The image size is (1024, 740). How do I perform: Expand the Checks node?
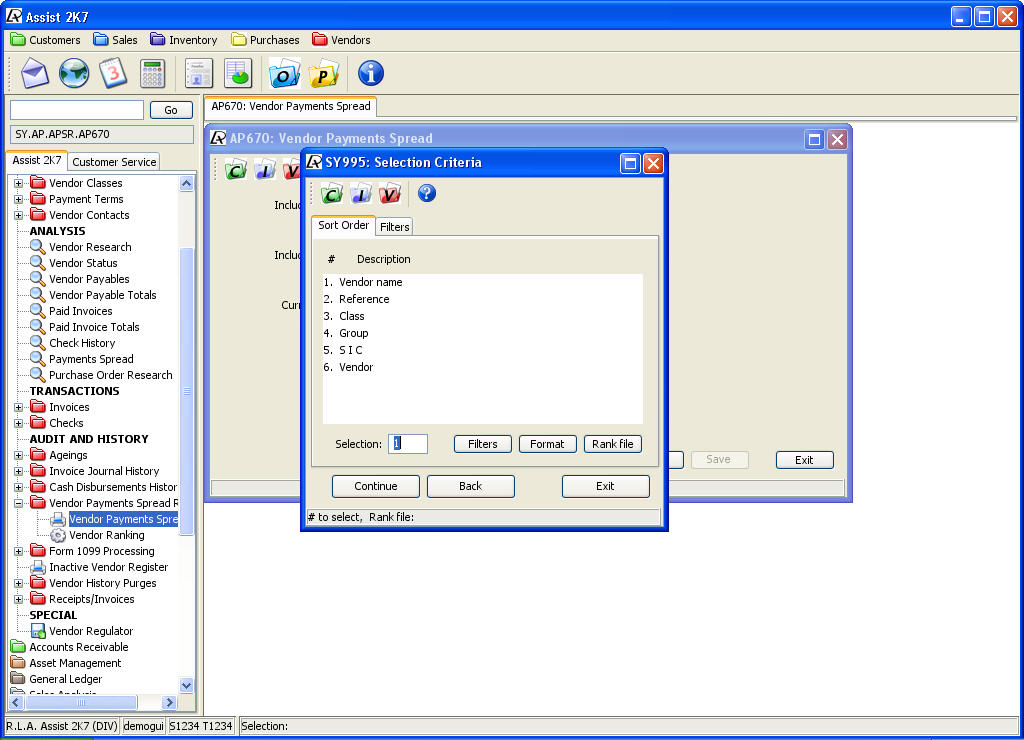click(18, 423)
